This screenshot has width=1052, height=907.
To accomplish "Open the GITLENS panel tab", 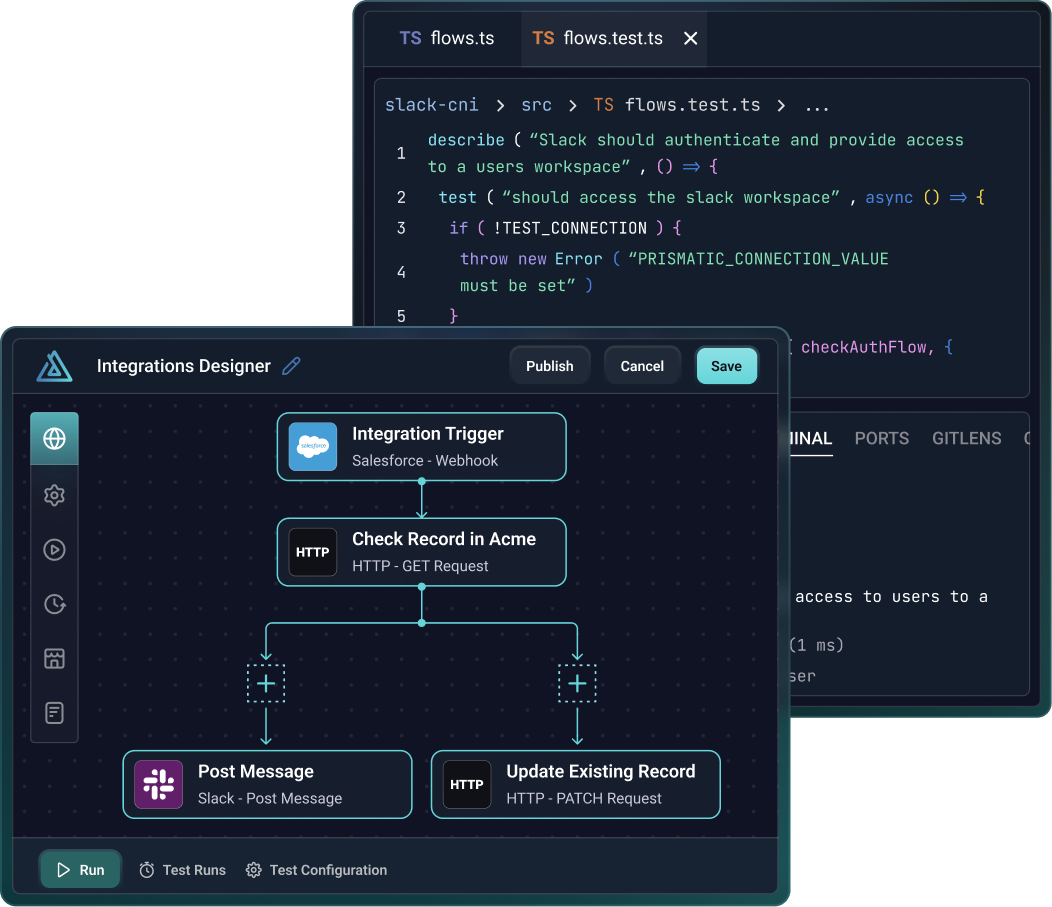I will coord(966,439).
